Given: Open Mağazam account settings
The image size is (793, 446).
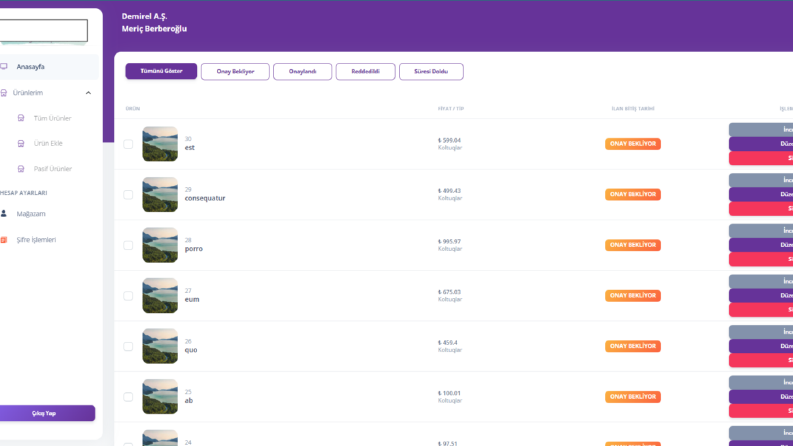Looking at the screenshot, I should (x=31, y=214).
